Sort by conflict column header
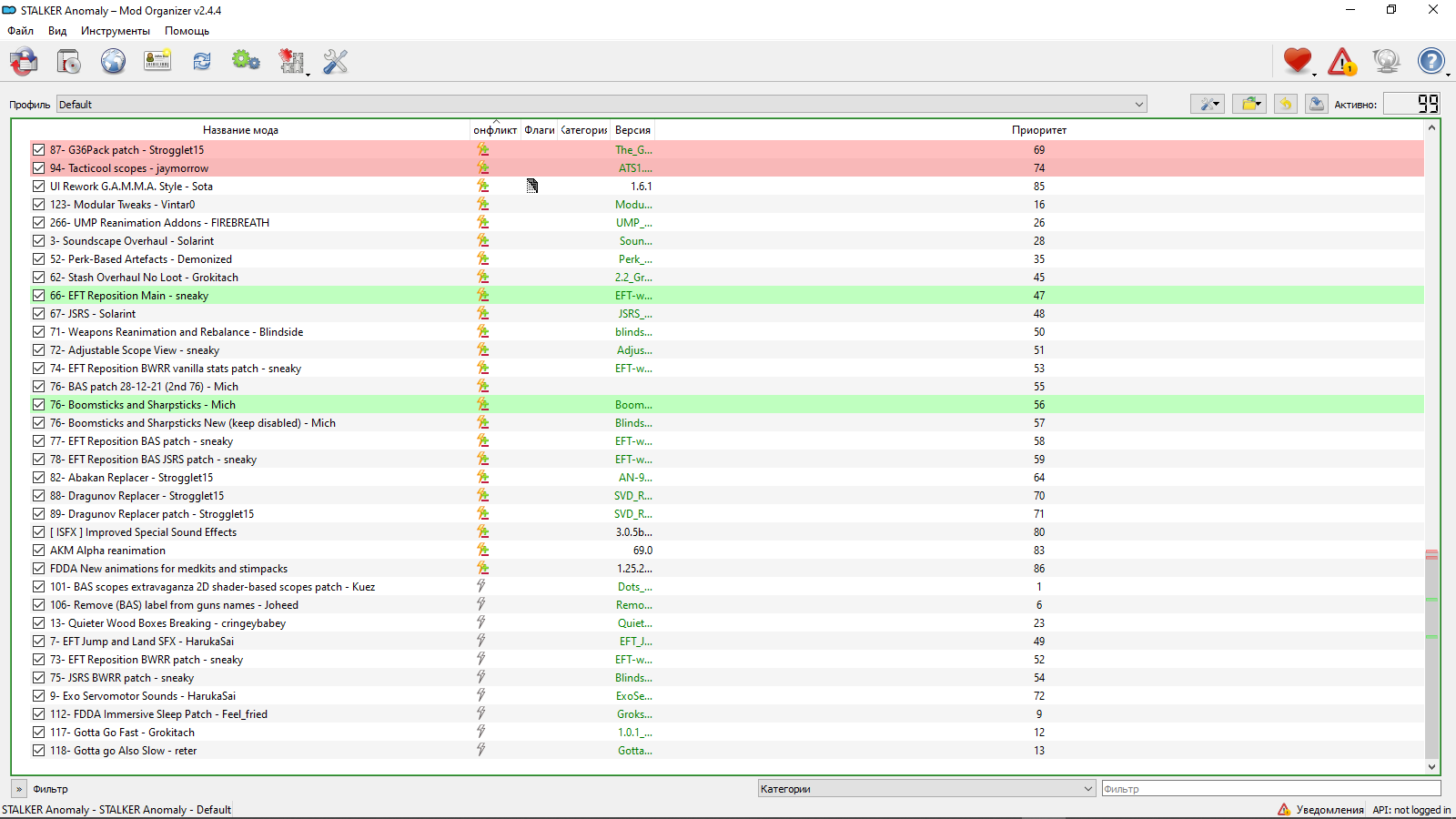1456x819 pixels. pyautogui.click(x=495, y=130)
